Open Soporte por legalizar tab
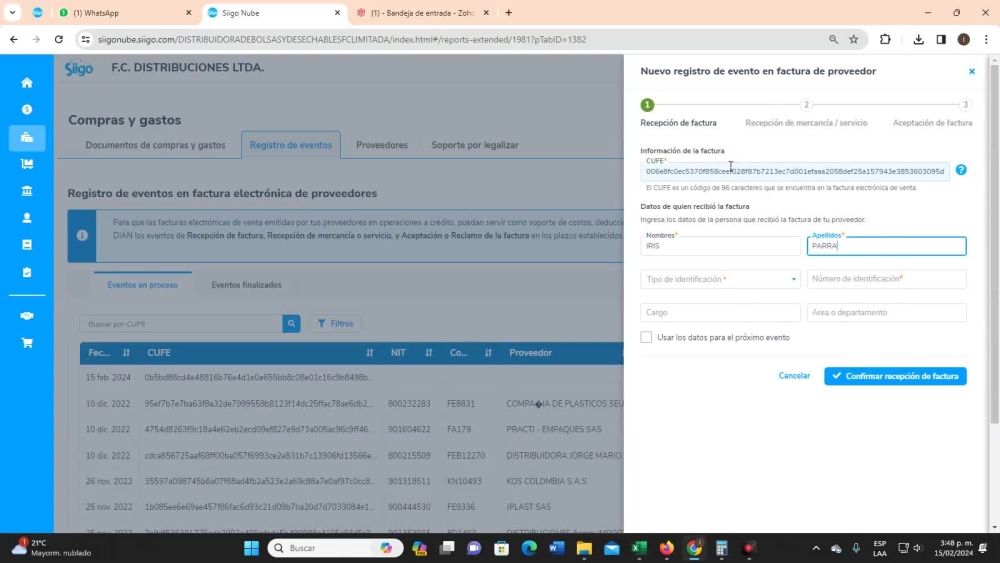The height and width of the screenshot is (563, 1000). click(x=474, y=145)
